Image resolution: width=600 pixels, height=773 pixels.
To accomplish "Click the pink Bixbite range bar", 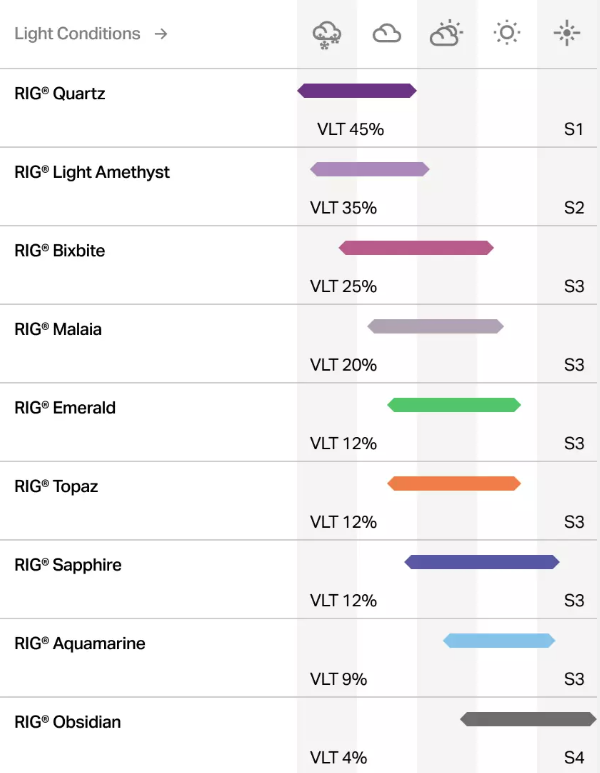I will [416, 248].
